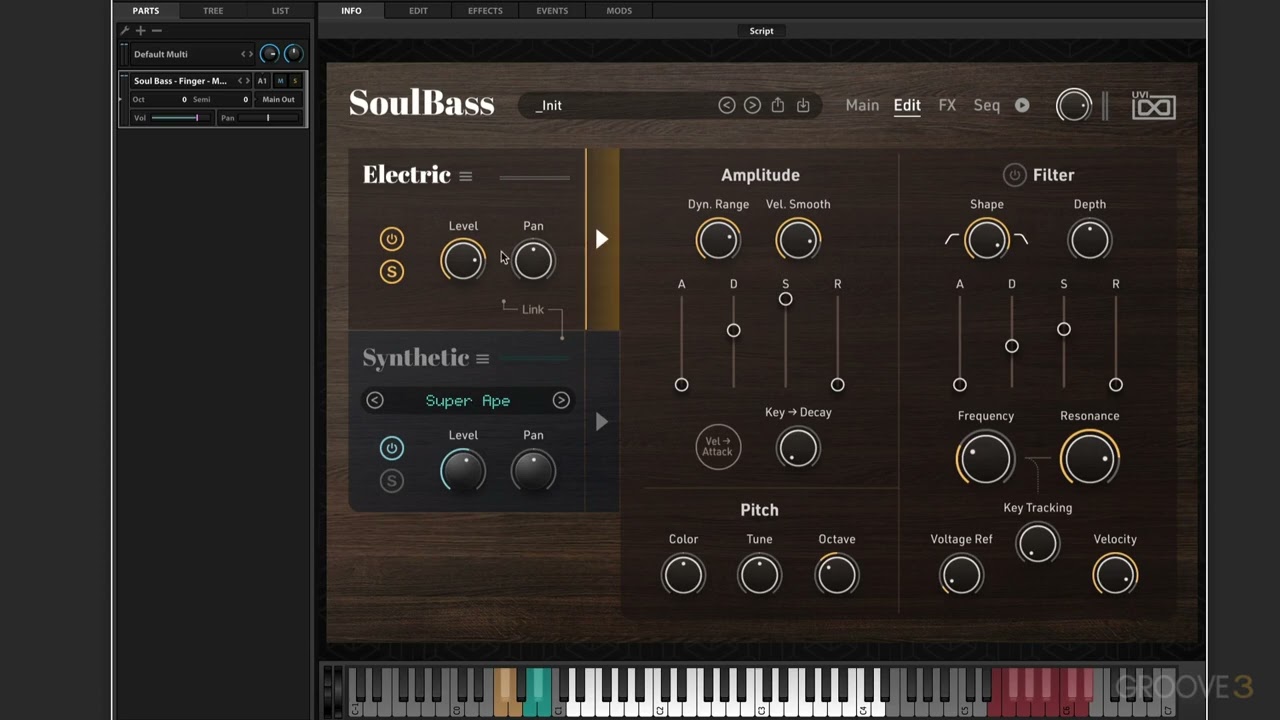Screen dimensions: 1280x720
Task: Select previous synth waveform before Super Ape
Action: 375,401
